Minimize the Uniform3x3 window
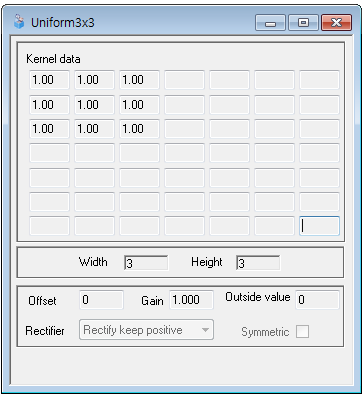This screenshot has width=363, height=396. coord(270,23)
